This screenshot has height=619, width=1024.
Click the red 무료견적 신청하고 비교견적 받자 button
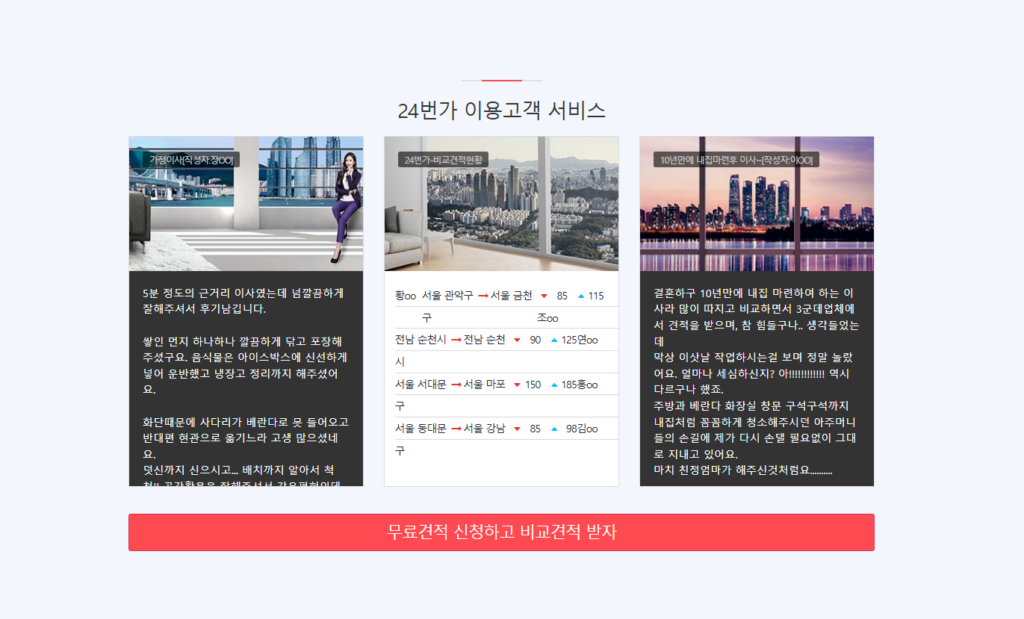(x=501, y=532)
